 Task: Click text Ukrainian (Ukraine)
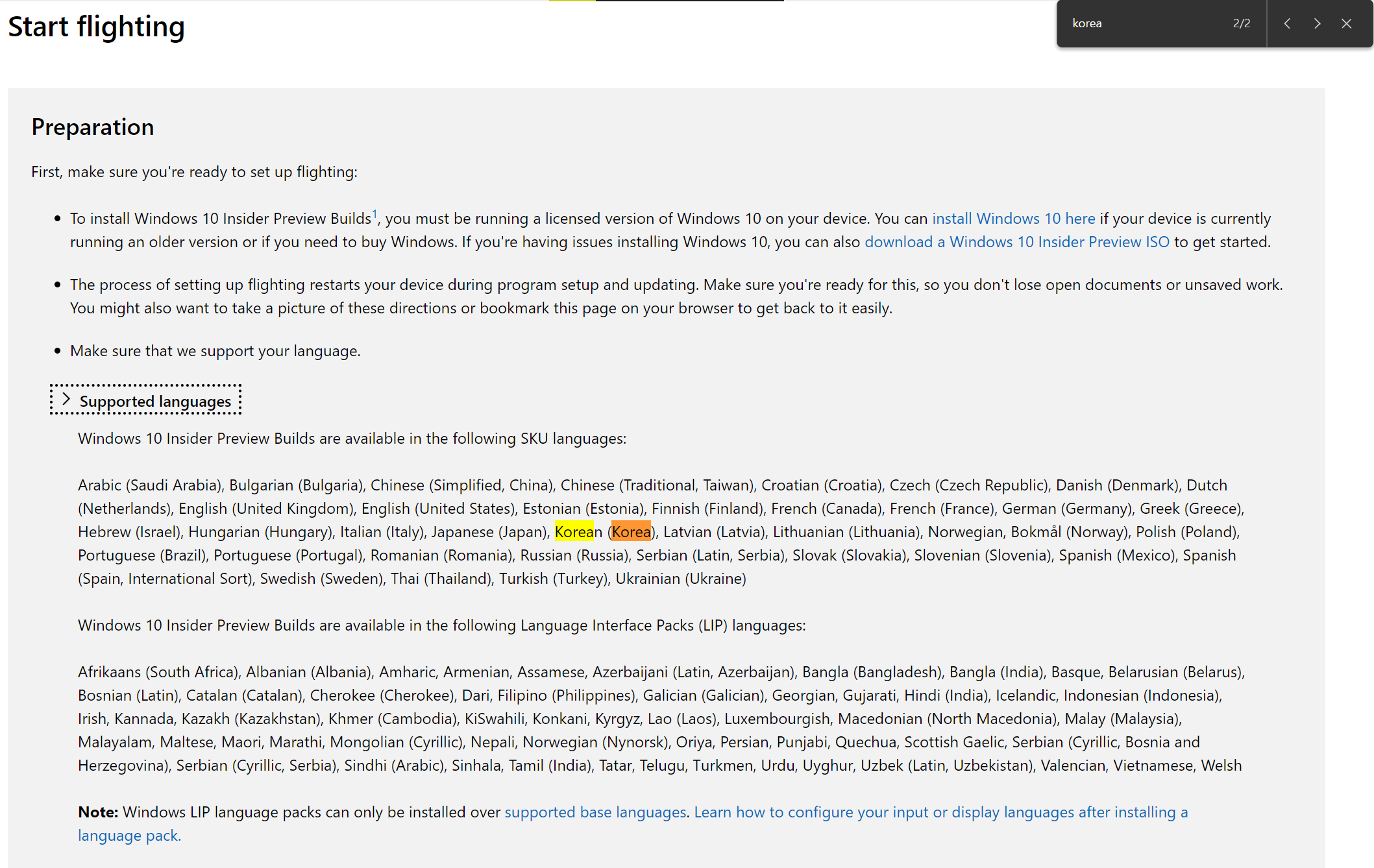[x=681, y=579]
